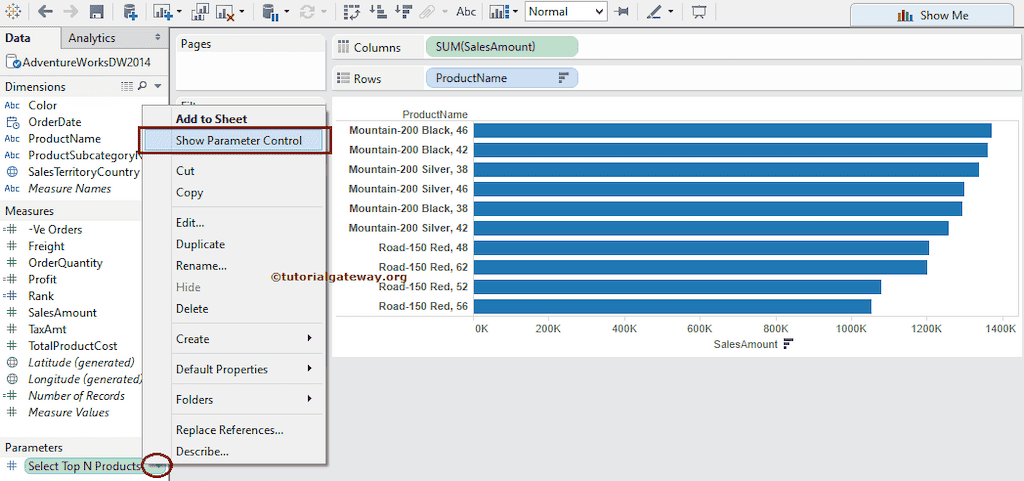Click the Save workbook toolbar icon
Screen dimensions: 1024x481
click(97, 13)
